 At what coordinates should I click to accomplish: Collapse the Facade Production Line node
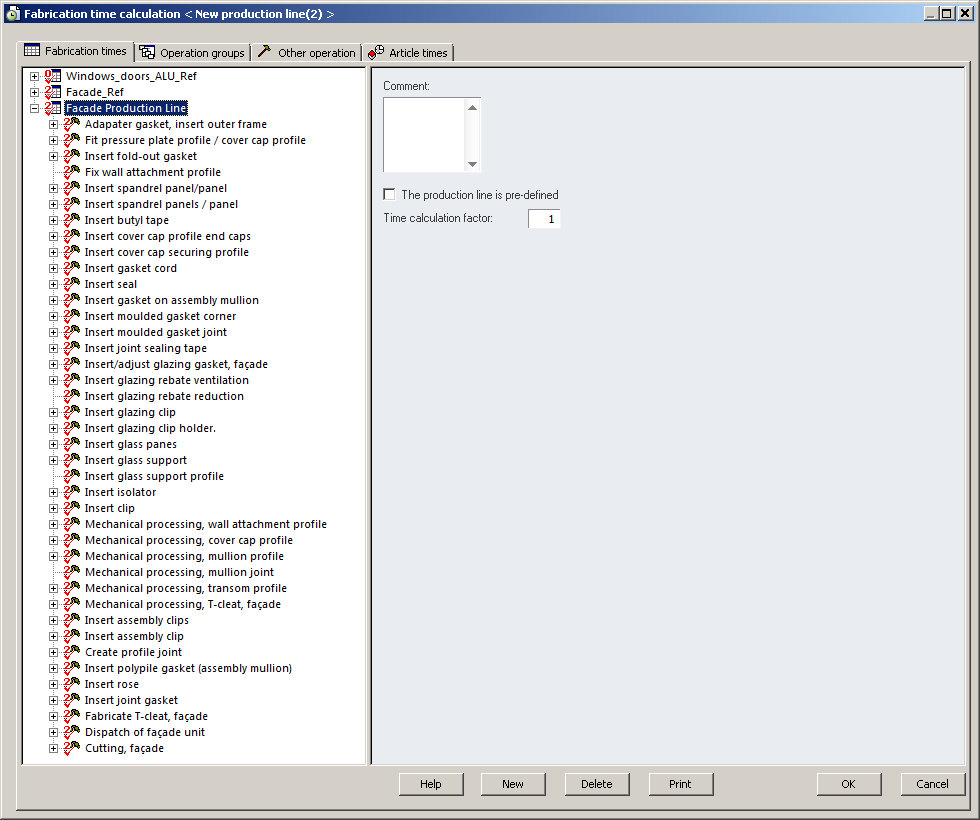click(x=35, y=108)
